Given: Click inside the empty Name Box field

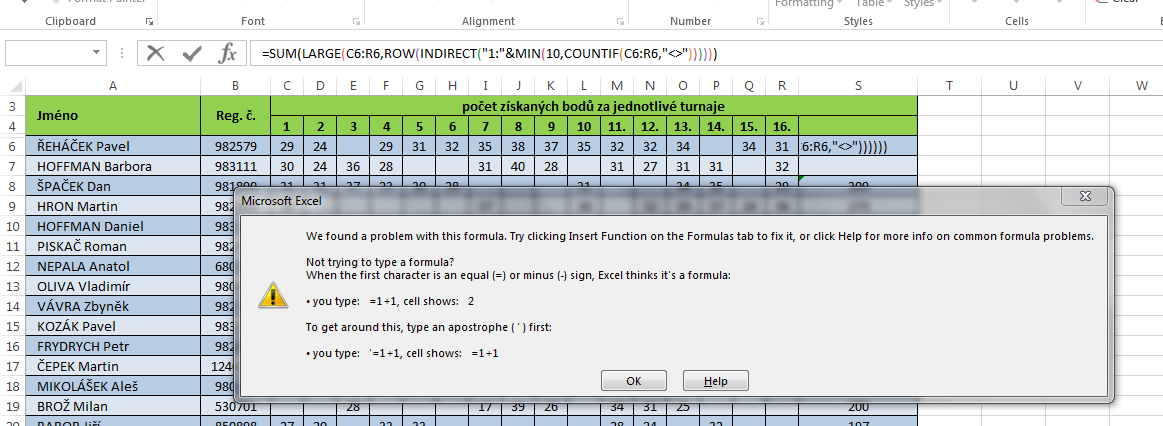Looking at the screenshot, I should pos(47,53).
